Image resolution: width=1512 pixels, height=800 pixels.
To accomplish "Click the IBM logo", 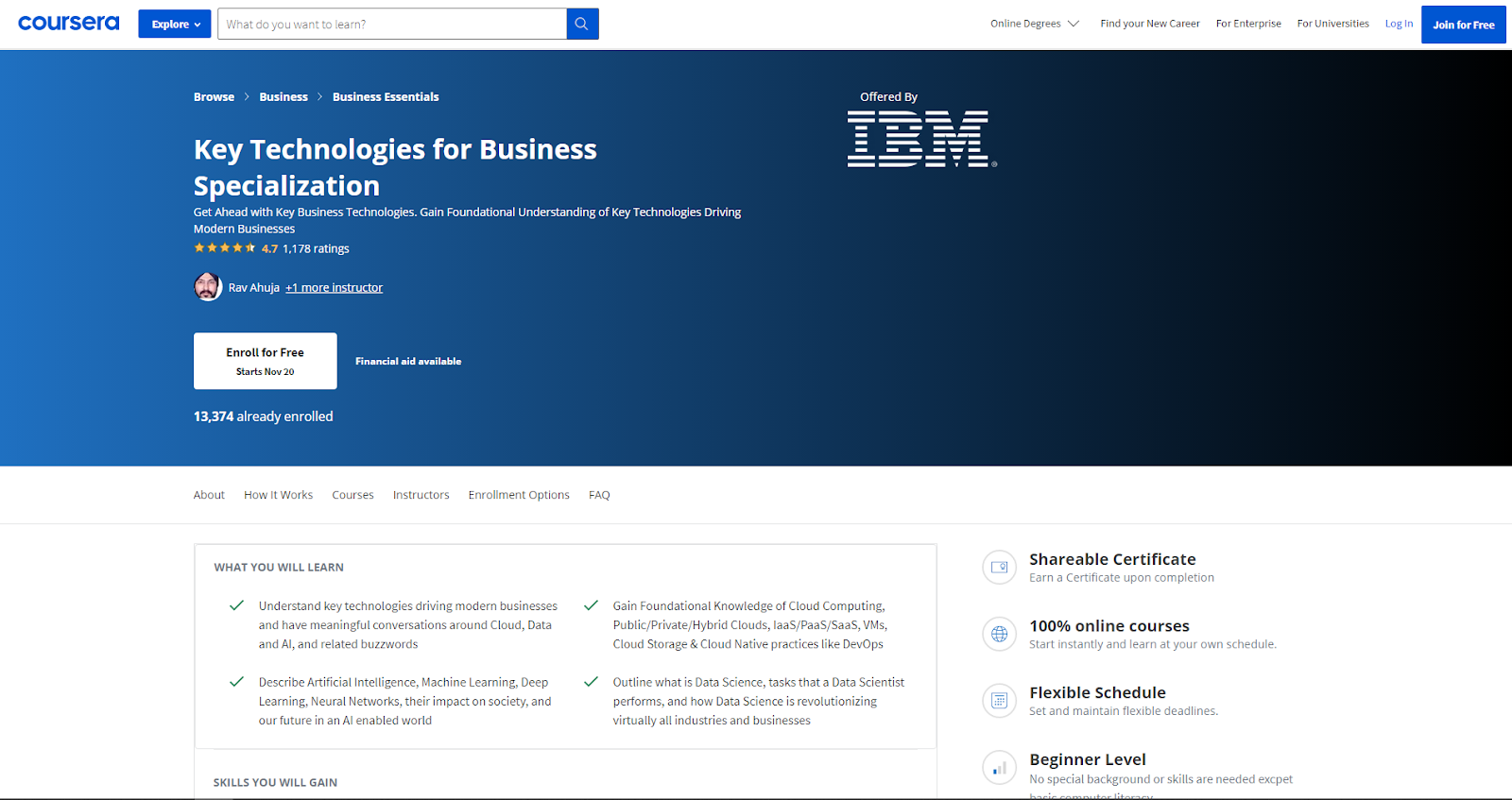I will 921,139.
